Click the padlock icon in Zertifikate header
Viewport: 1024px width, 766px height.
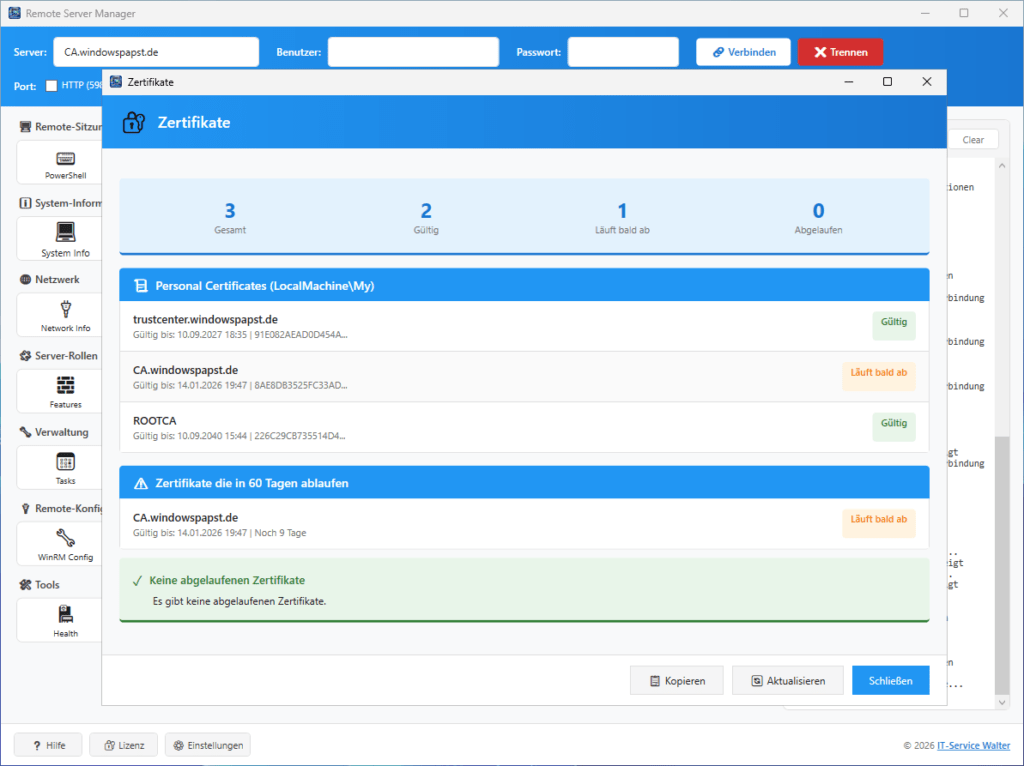coord(133,122)
